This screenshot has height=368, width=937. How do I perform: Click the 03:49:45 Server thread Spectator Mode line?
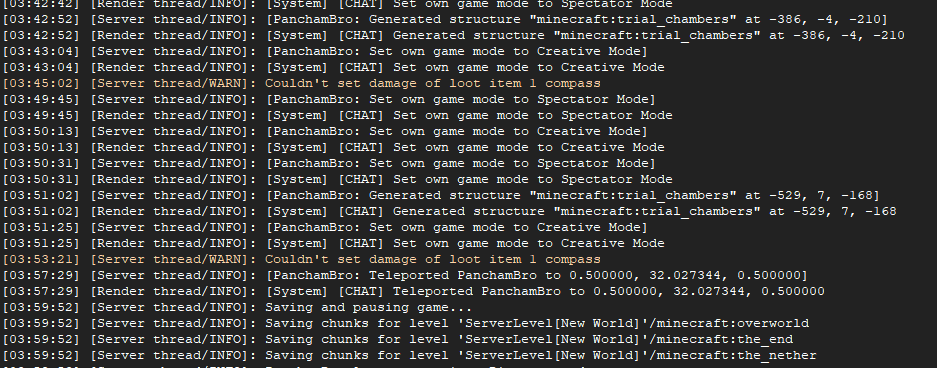(x=329, y=99)
